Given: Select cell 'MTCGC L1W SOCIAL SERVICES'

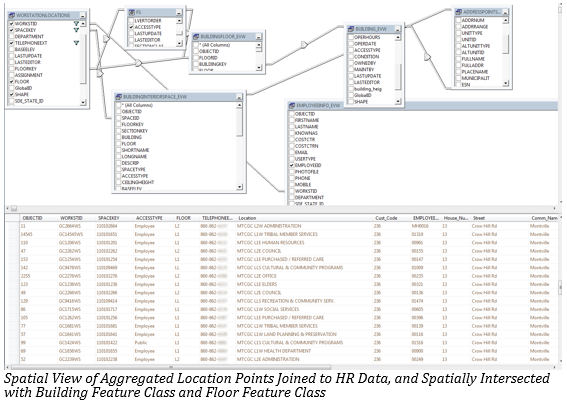Looking at the screenshot, I should pos(268,309).
